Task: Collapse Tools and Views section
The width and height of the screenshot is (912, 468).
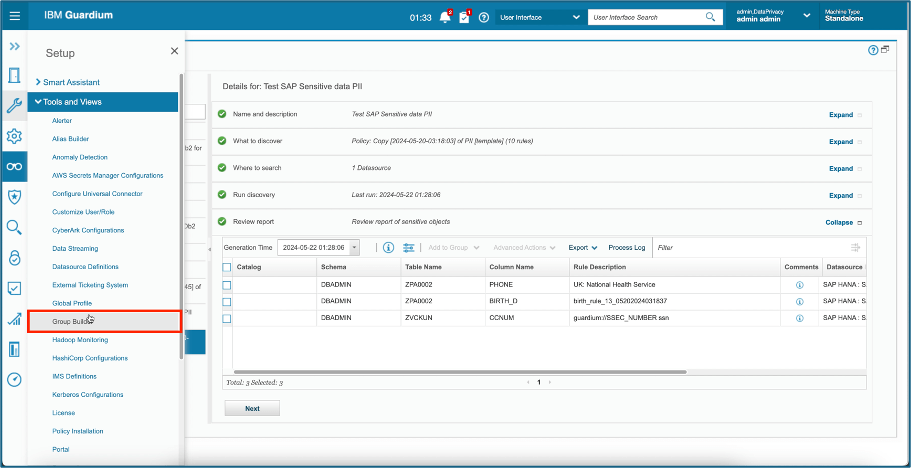Action: (x=102, y=102)
